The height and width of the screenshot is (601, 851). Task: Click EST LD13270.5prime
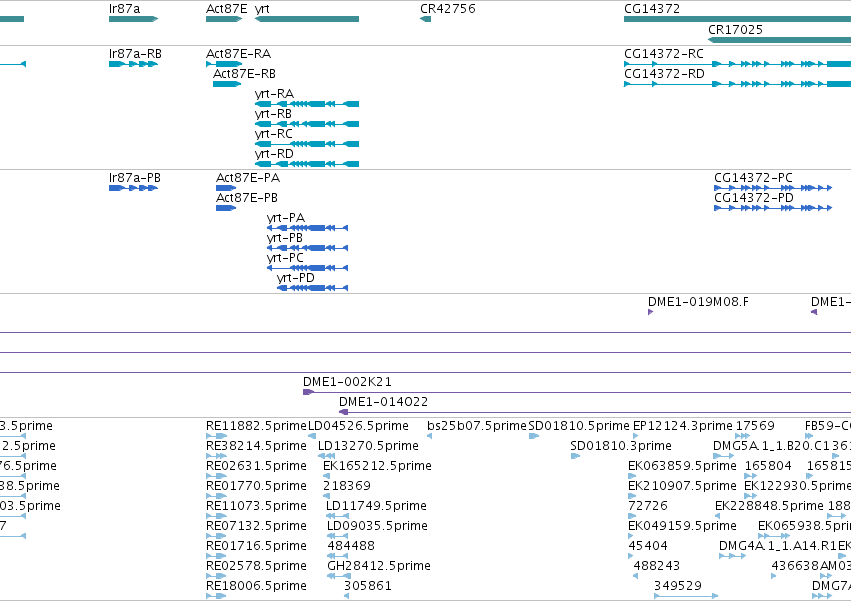(x=326, y=456)
